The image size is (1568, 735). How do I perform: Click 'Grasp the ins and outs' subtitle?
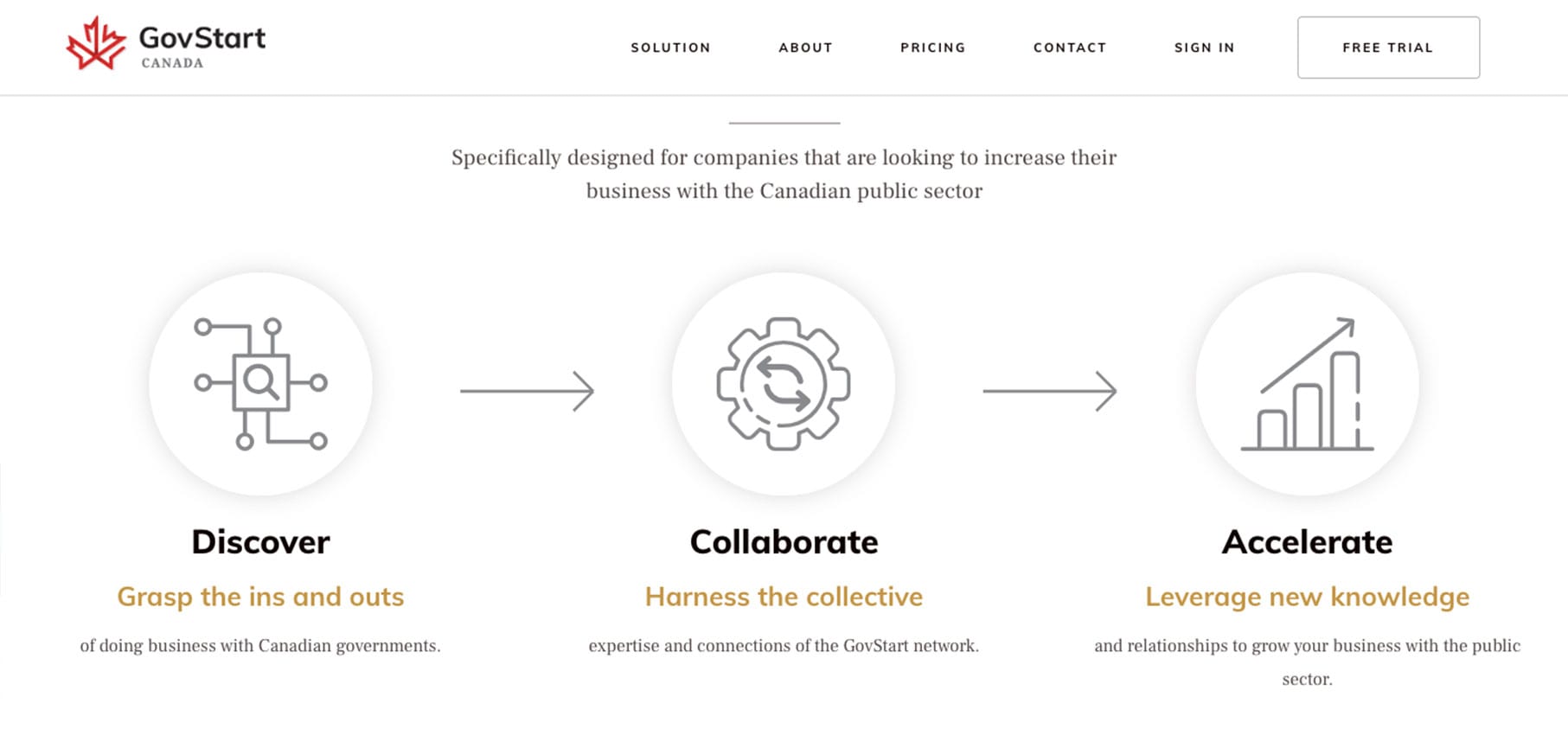click(260, 597)
